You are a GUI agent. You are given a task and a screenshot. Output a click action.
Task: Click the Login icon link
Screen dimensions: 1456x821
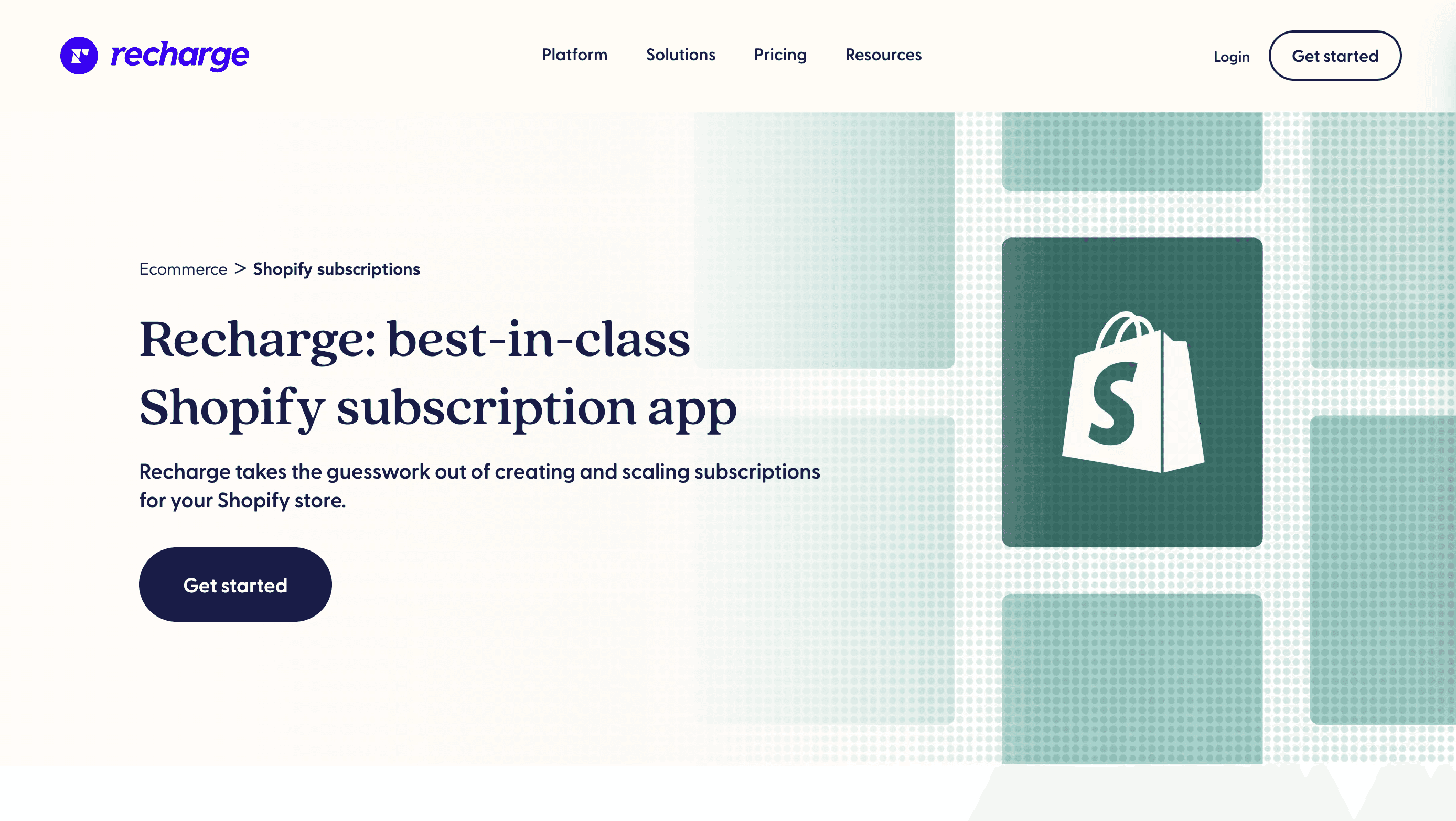pos(1230,56)
